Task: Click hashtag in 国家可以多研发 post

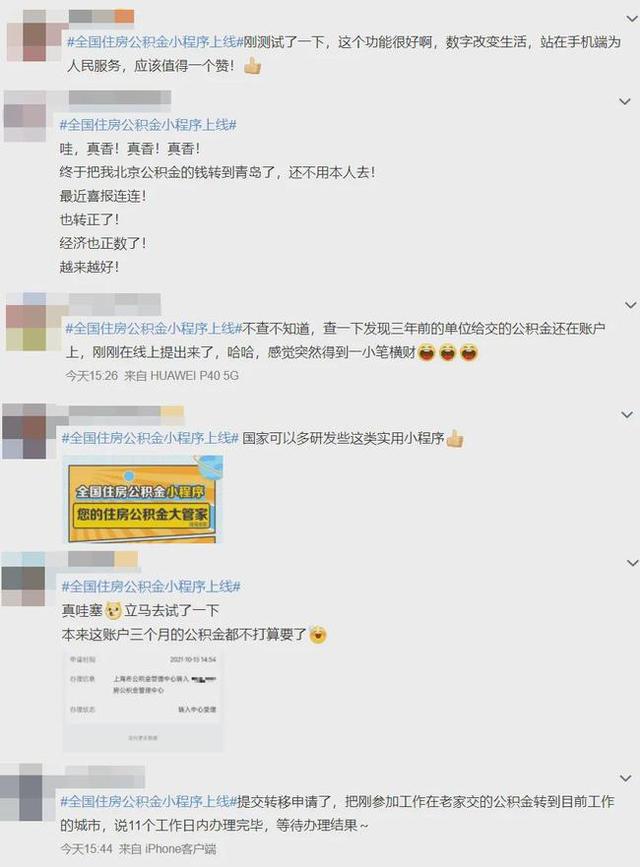Action: [150, 438]
